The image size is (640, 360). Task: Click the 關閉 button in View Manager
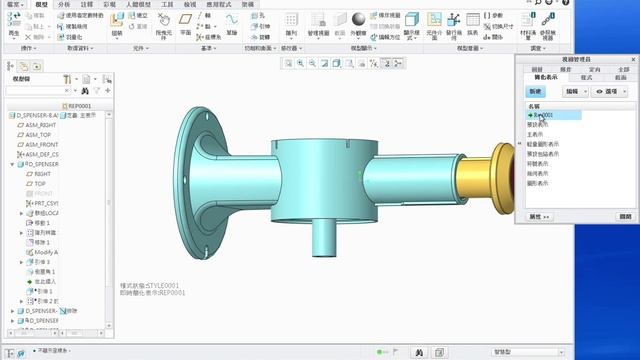tap(625, 217)
